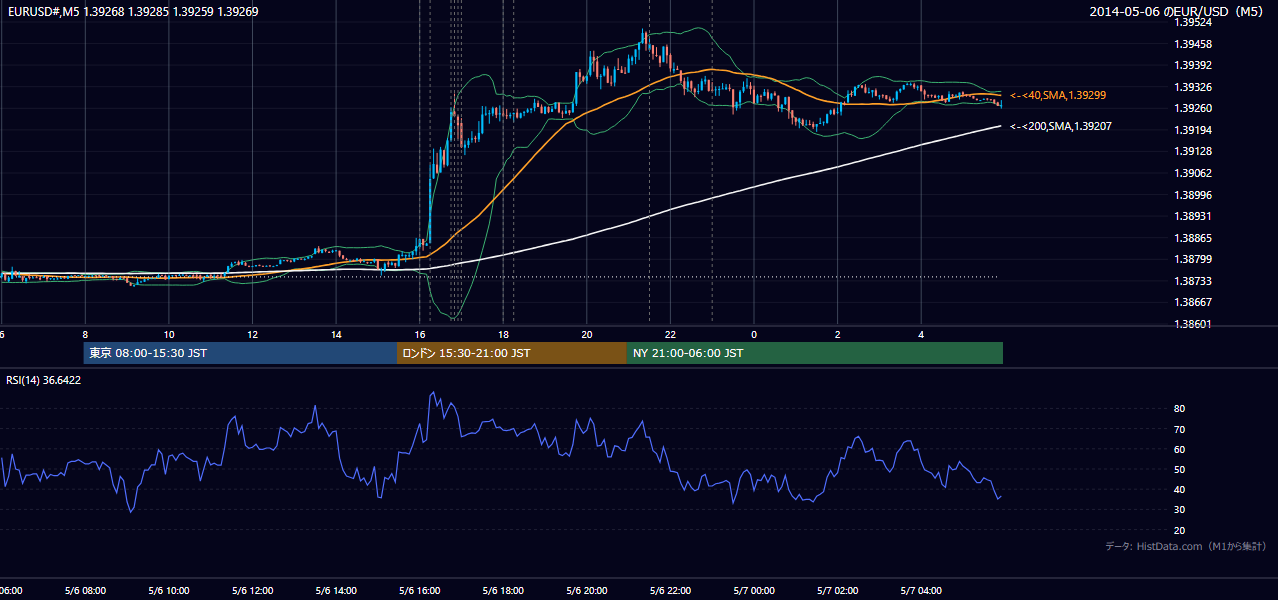
Task: Click RSI scale value 30
Action: pos(1179,510)
